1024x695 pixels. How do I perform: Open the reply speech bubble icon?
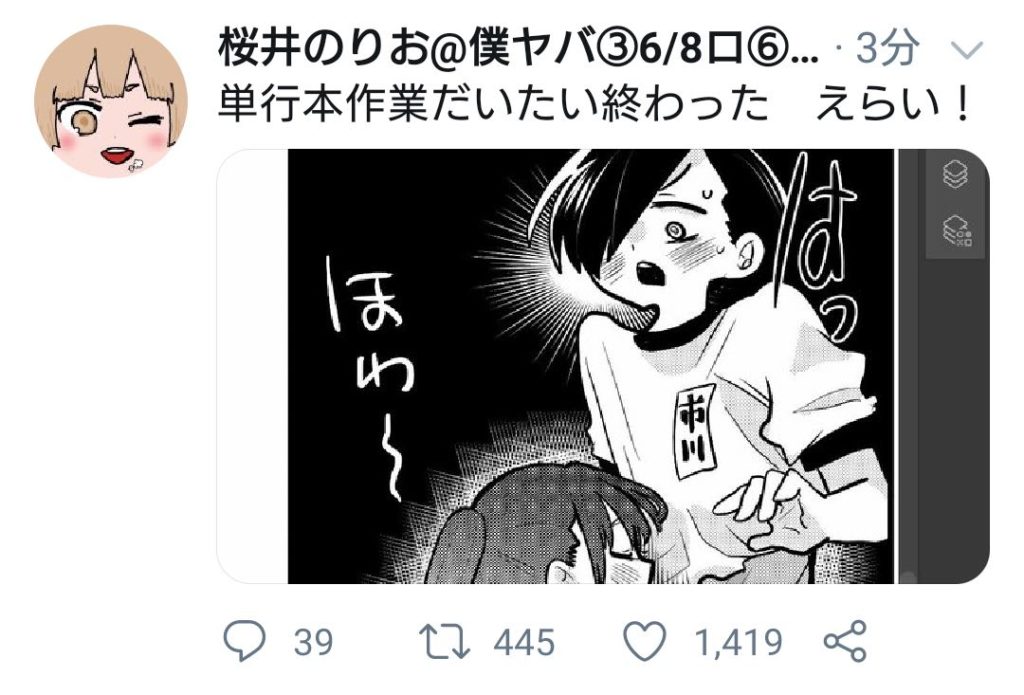coord(244,641)
